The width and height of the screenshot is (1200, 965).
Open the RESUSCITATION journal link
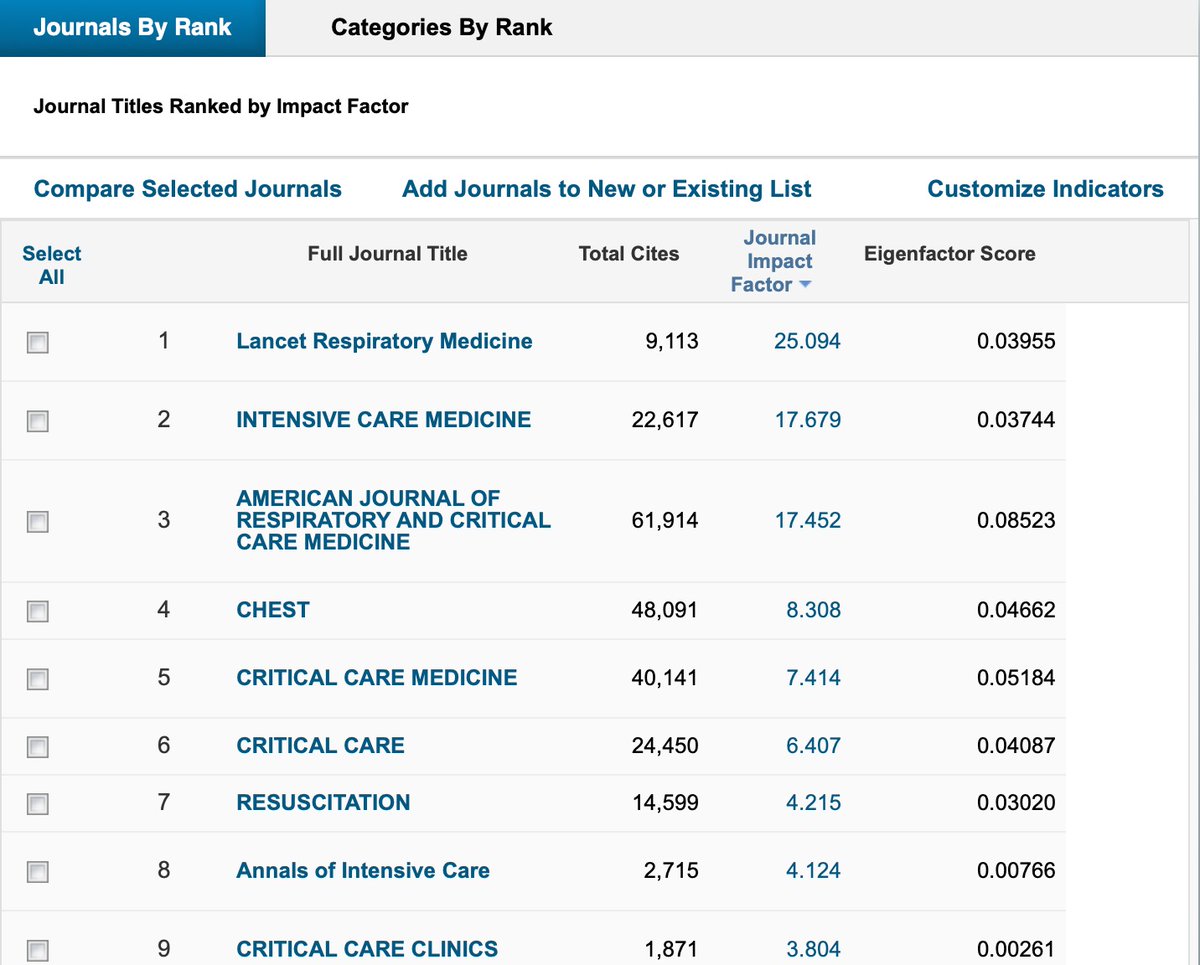(323, 802)
